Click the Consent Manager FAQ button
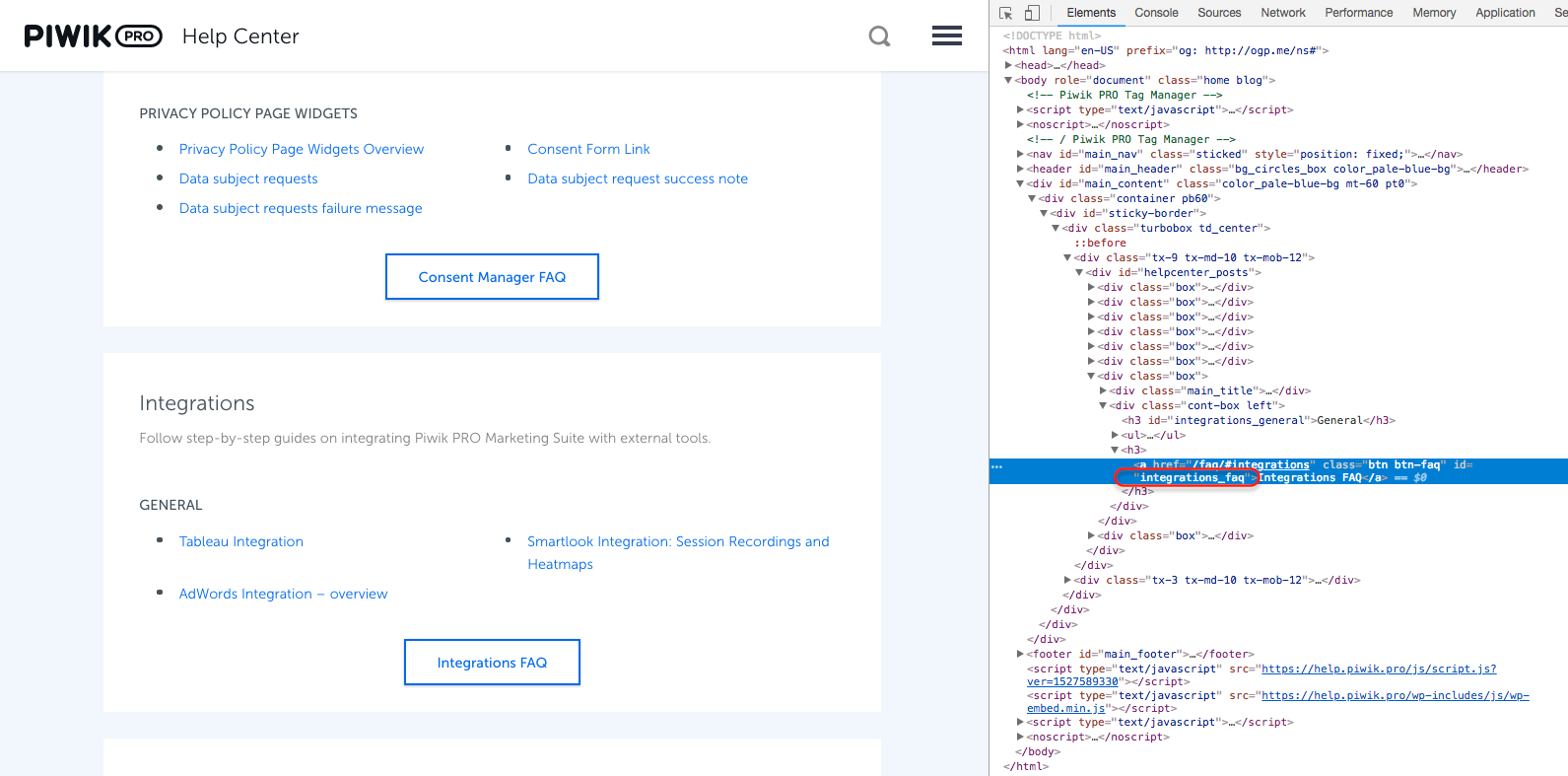Image resolution: width=1568 pixels, height=776 pixels. pyautogui.click(x=492, y=277)
